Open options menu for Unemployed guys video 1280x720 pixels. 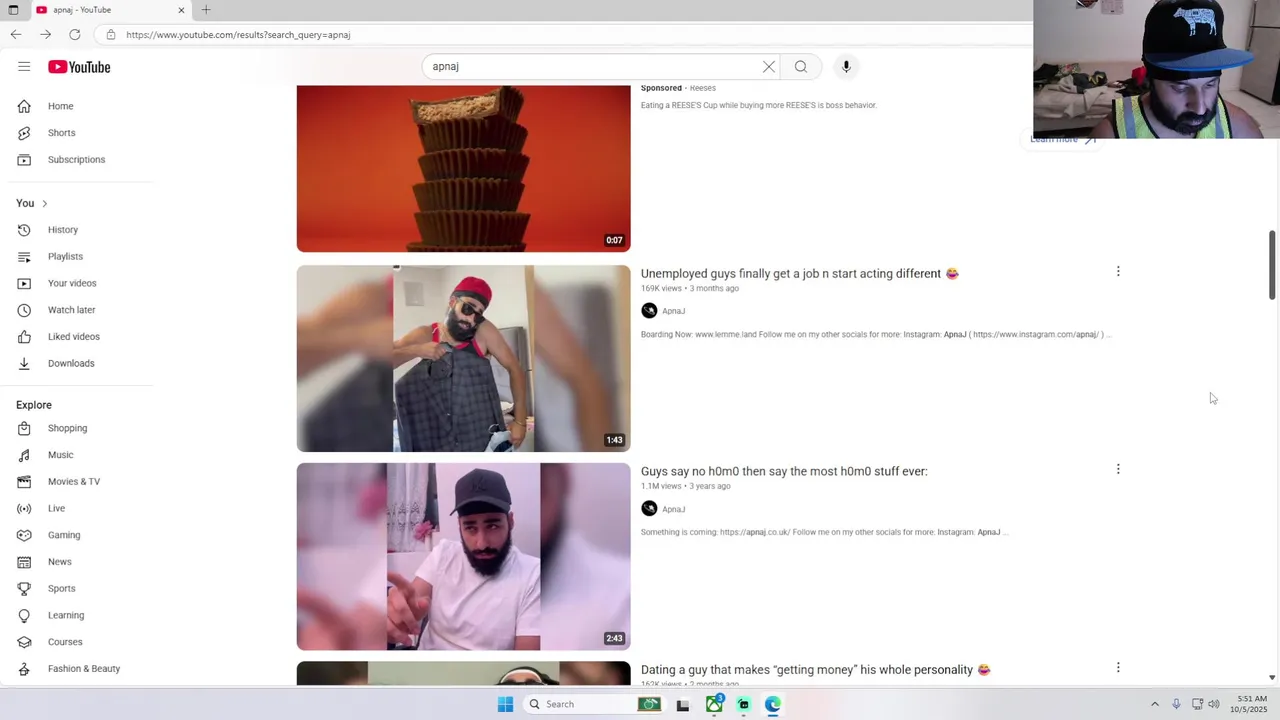(x=1118, y=272)
